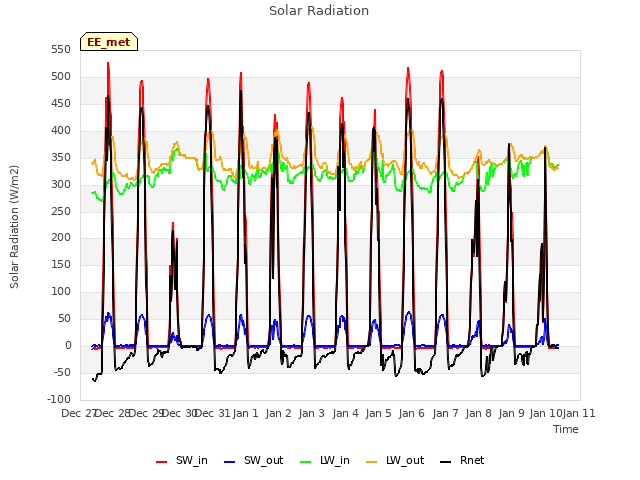Viewport: 640px width, 480px height.
Task: Click the Solar Radiation (W/m2) y-axis label
Action: (x=14, y=227)
